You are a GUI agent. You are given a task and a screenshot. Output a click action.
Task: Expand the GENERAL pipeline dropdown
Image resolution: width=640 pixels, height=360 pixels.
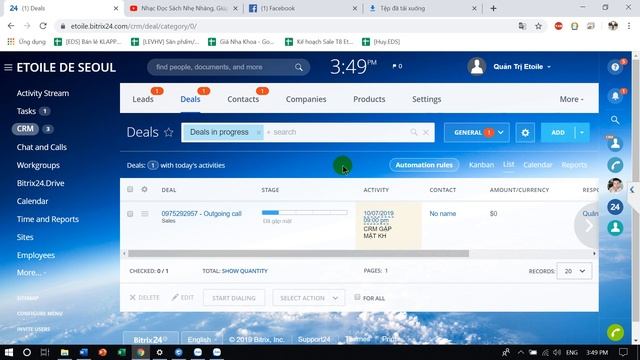tap(476, 133)
